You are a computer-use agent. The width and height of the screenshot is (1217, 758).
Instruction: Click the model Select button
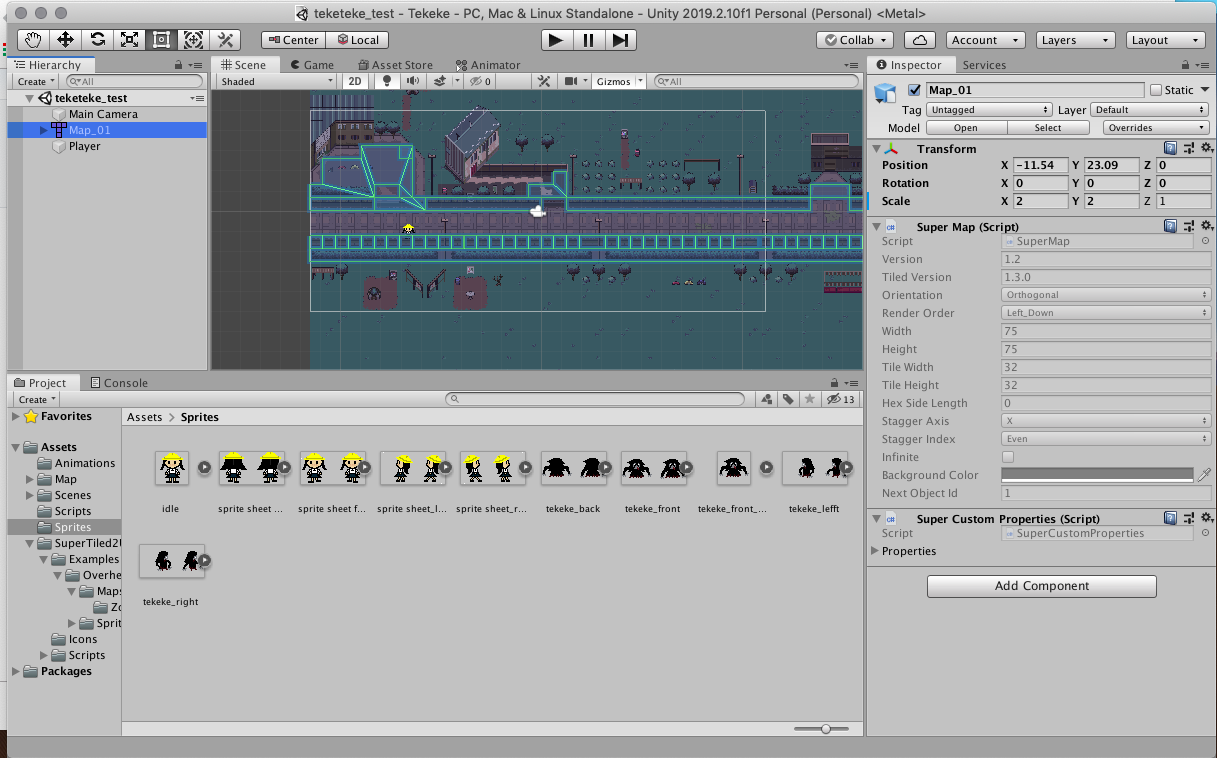[1049, 127]
